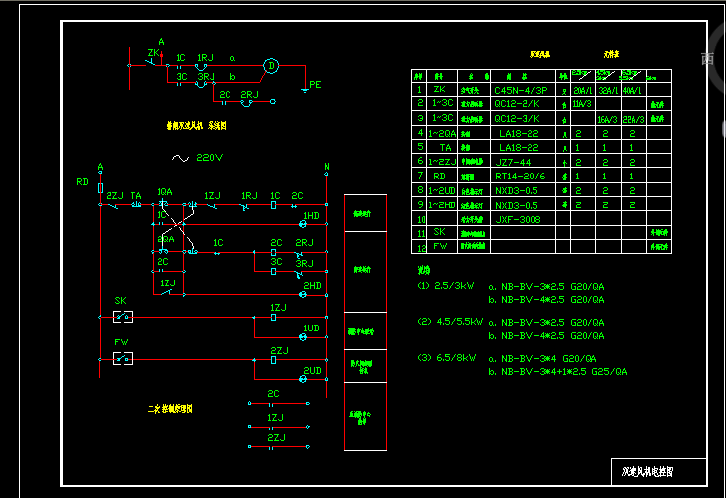This screenshot has height=498, width=726.
Task: Select the 20A/1 rating cell
Action: coord(582,91)
